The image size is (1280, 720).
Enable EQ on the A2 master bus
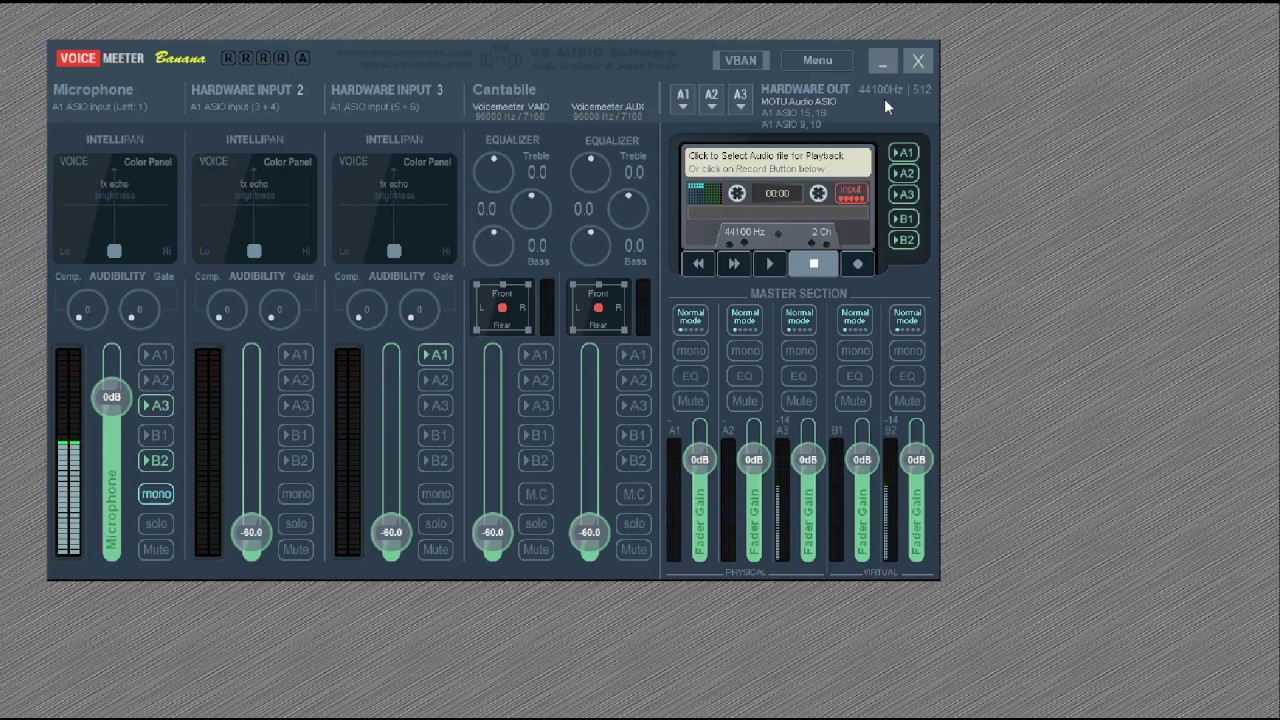(x=745, y=376)
